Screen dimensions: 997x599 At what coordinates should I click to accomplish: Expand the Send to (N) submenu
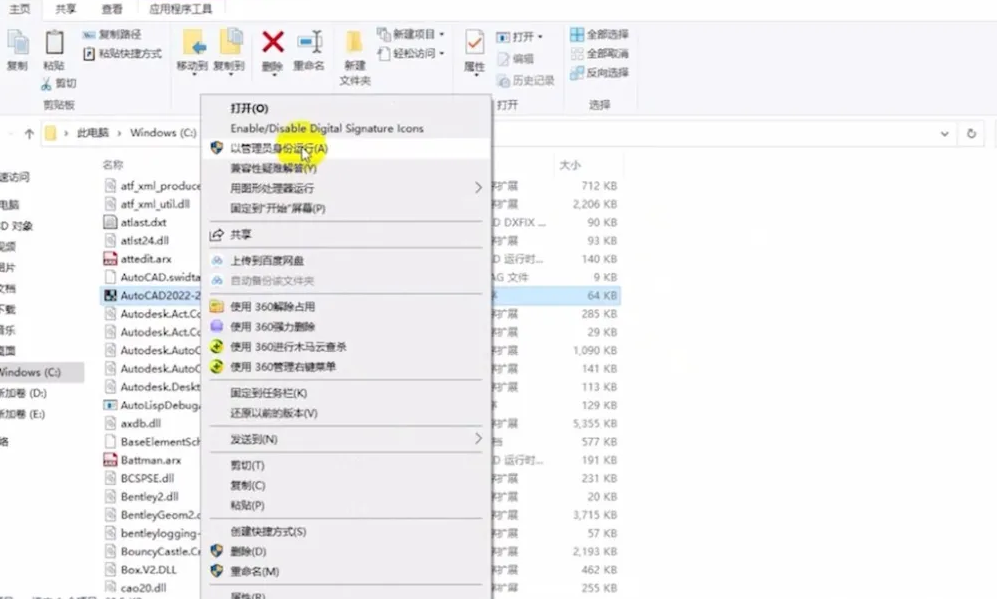[347, 439]
